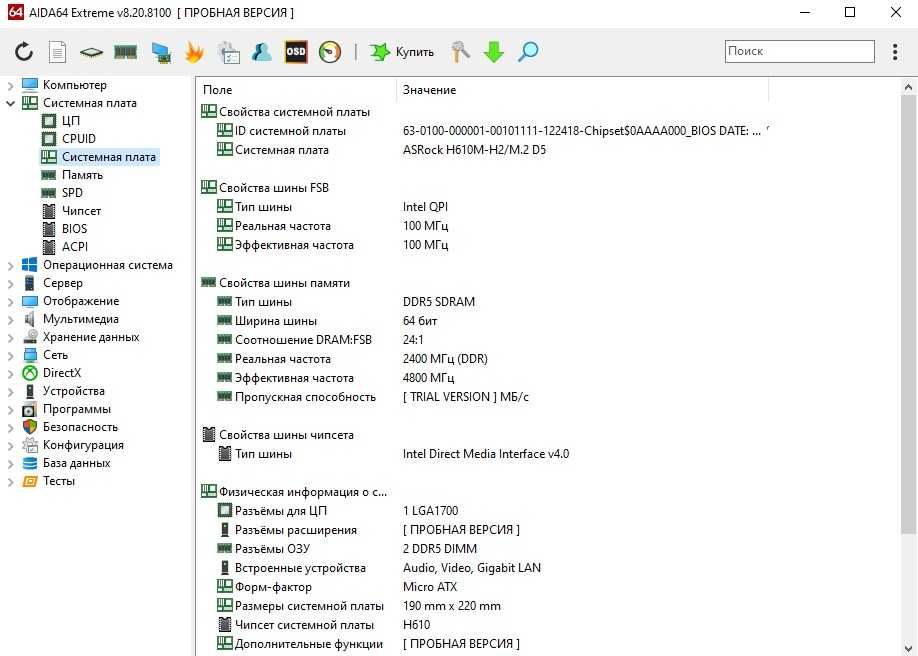Screen dimensions: 918x656
Task: Click the Windows logo icon beside Операционная система
Action: [x=29, y=265]
